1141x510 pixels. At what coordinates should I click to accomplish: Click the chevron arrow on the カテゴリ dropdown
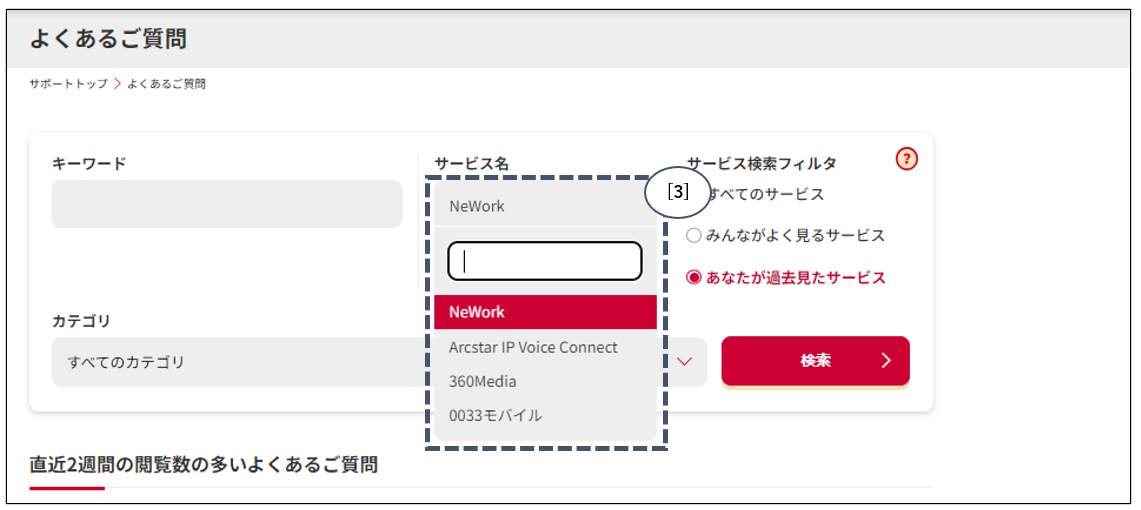685,361
